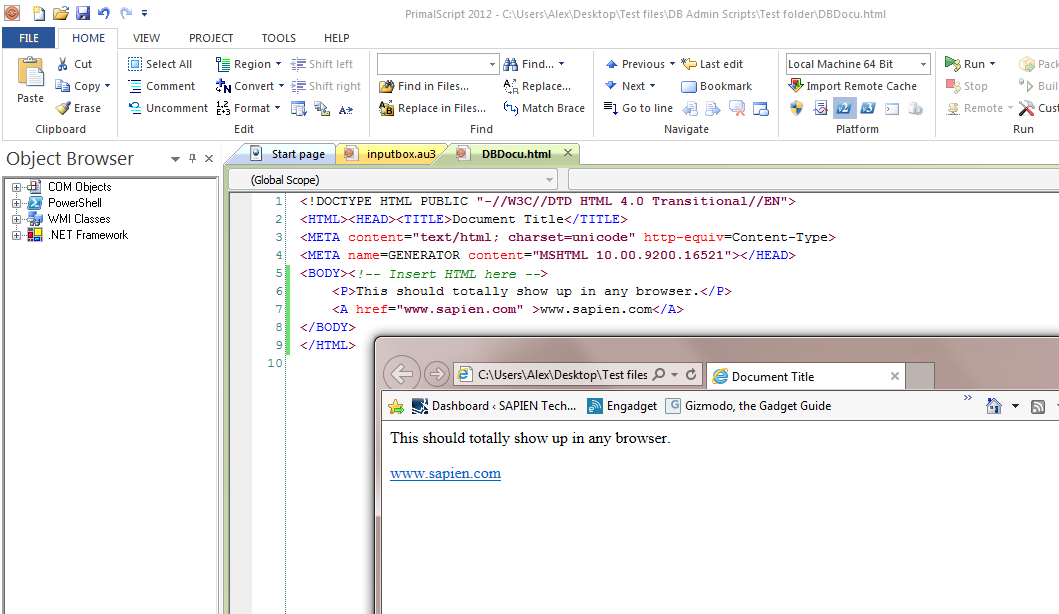The height and width of the screenshot is (614, 1059).
Task: Clear bookmarks with the red X icon
Action: click(737, 108)
